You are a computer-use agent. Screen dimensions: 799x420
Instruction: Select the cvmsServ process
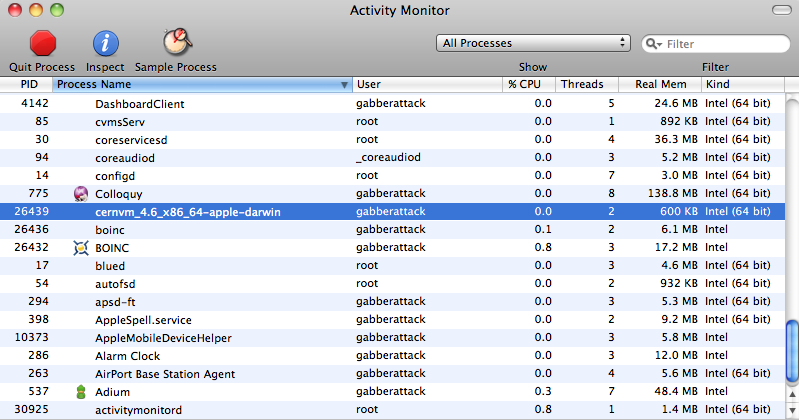coord(120,122)
